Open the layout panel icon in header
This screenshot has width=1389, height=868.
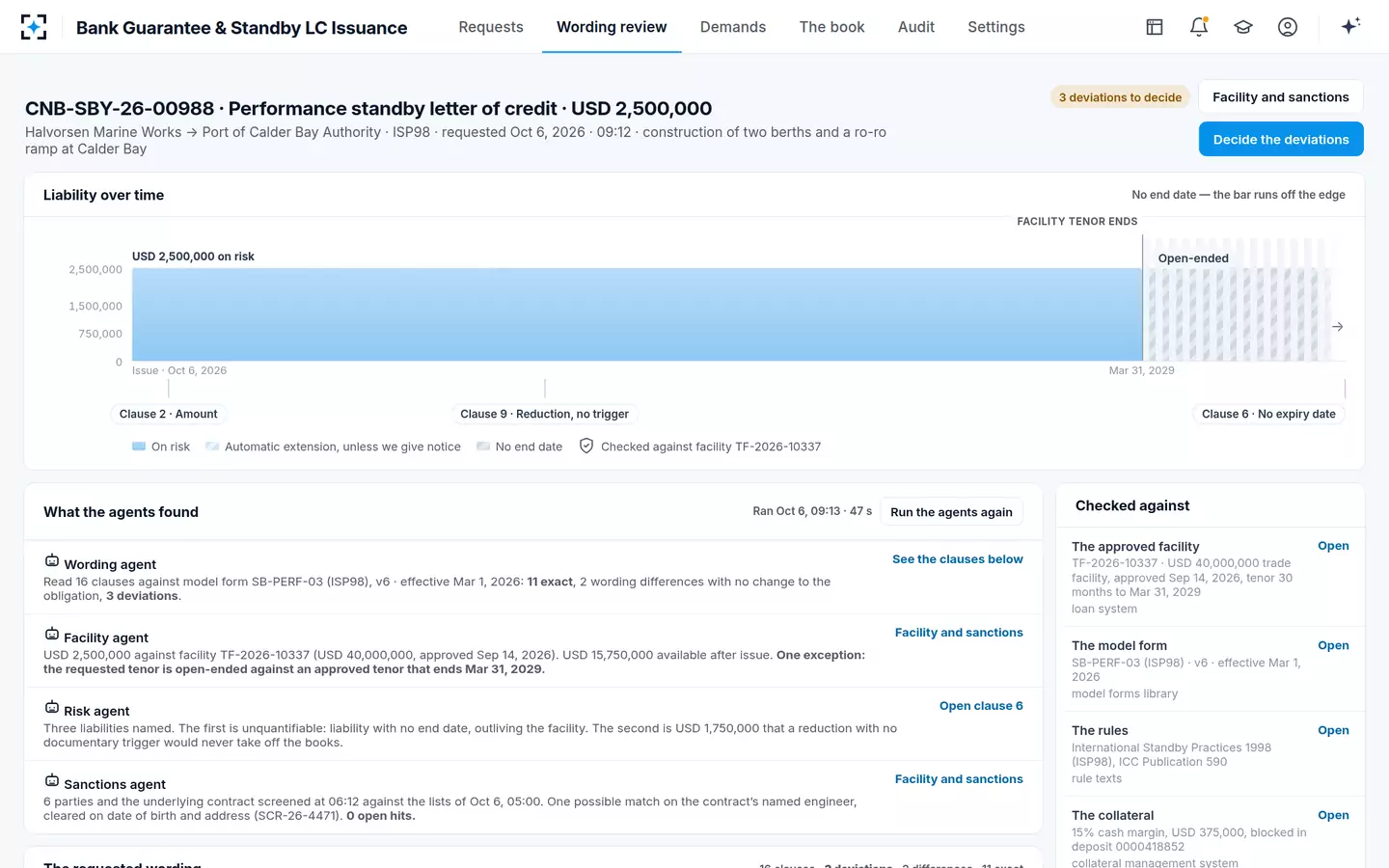click(1155, 27)
